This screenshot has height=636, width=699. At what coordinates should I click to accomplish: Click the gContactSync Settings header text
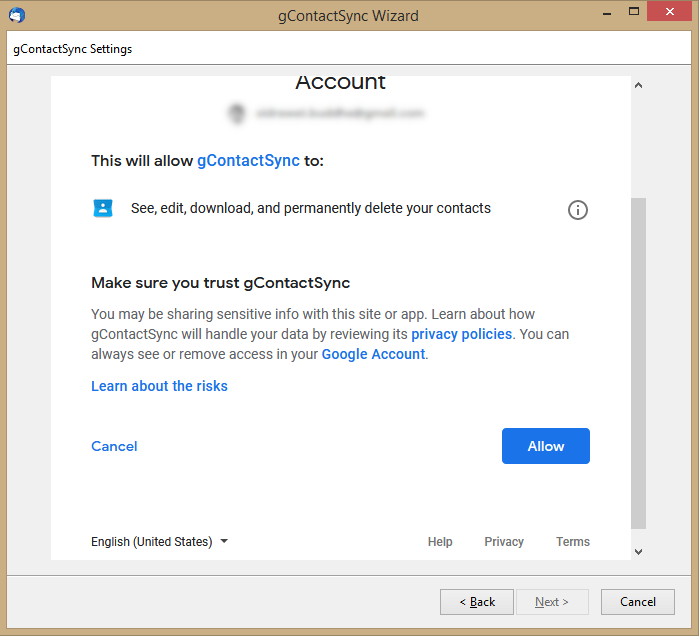pyautogui.click(x=73, y=49)
